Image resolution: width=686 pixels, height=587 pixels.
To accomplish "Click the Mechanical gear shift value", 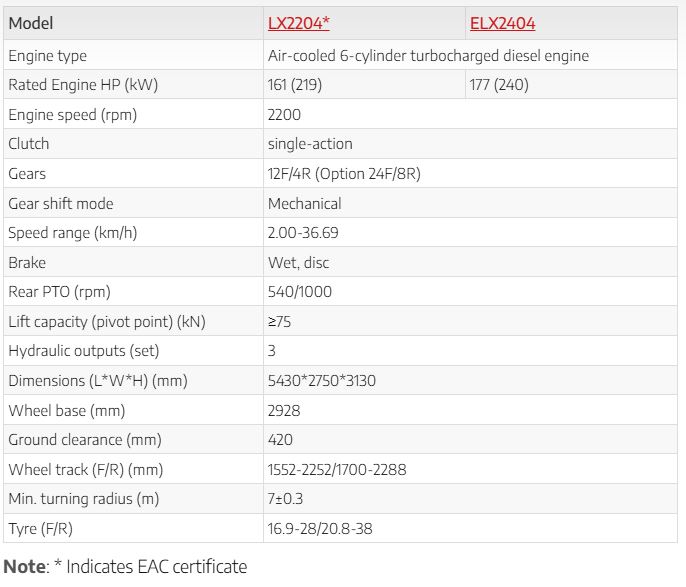I will [x=304, y=204].
